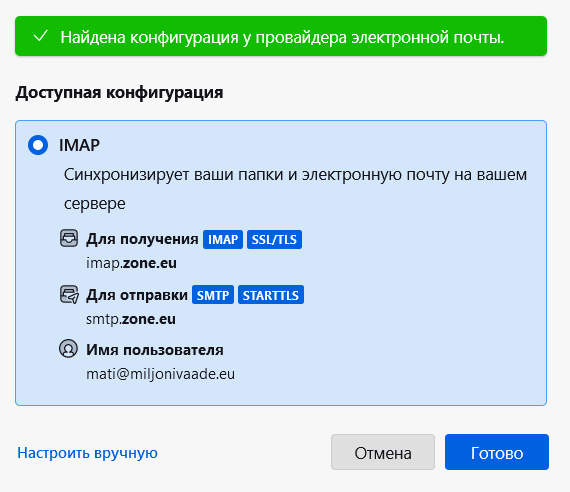Click the STARTTLS security badge
This screenshot has width=570, height=492.
pyautogui.click(x=271, y=295)
